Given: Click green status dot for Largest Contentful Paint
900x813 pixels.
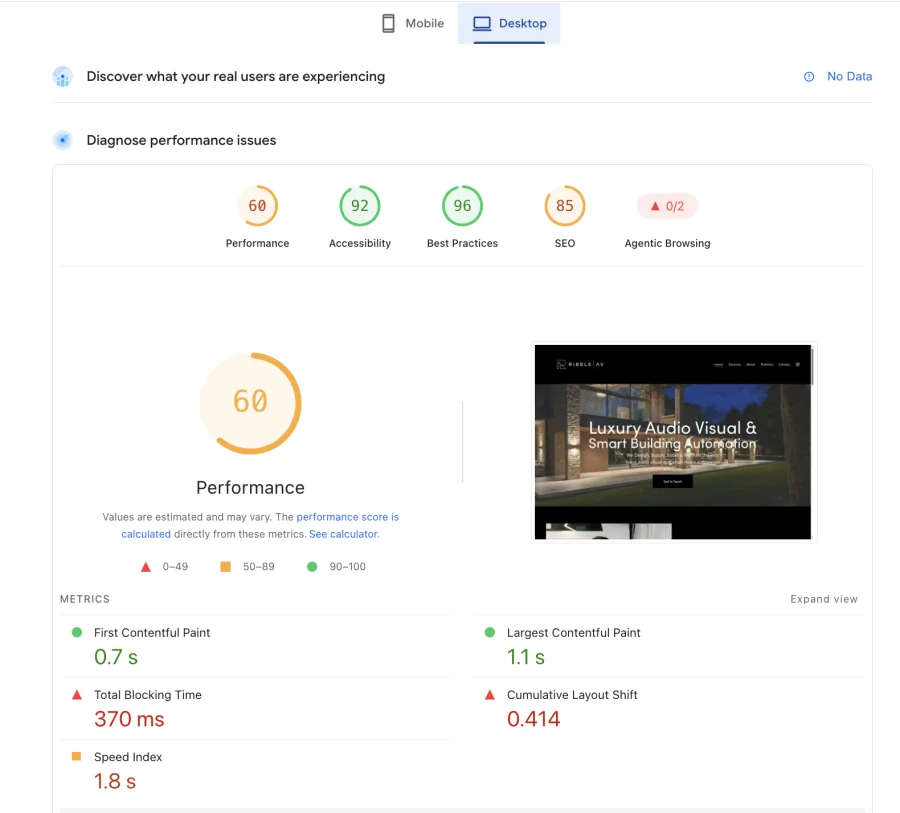Looking at the screenshot, I should tap(490, 632).
